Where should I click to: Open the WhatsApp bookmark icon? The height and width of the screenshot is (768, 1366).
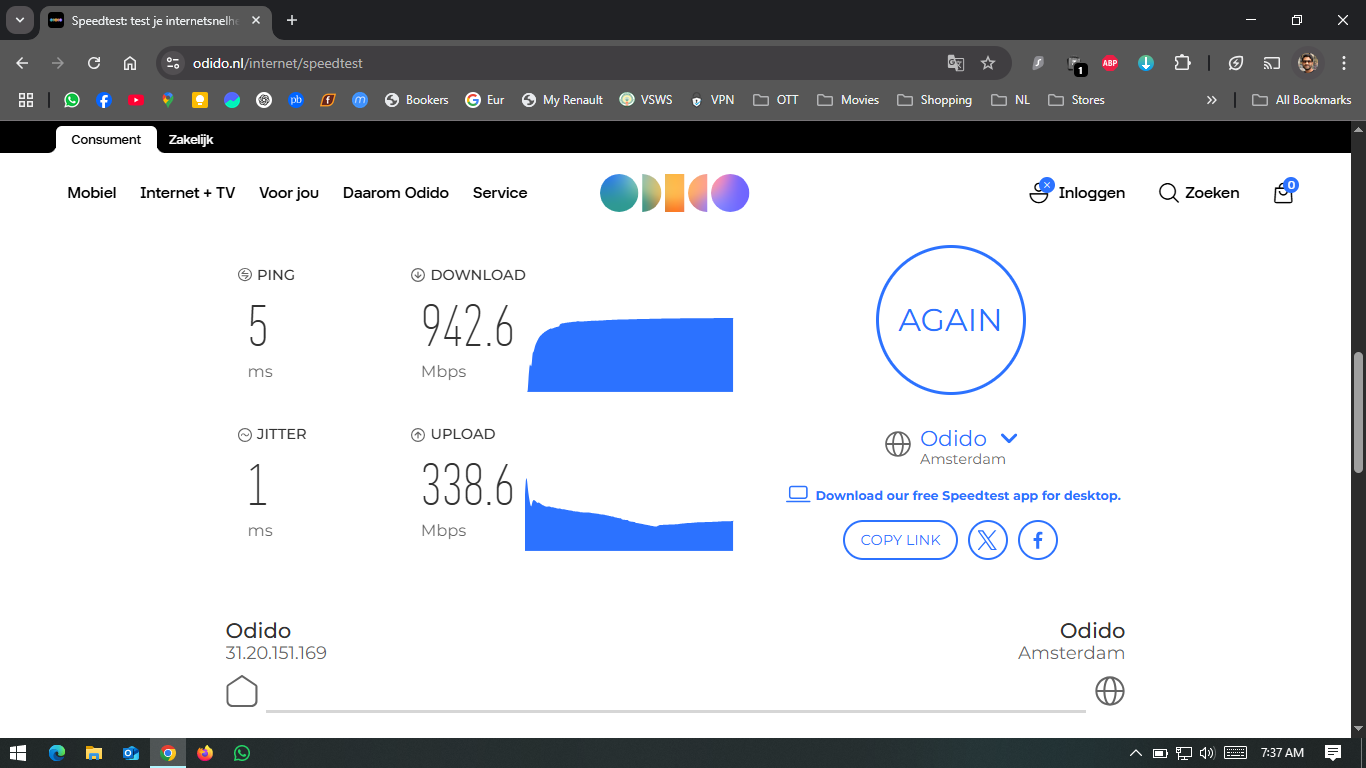[72, 100]
